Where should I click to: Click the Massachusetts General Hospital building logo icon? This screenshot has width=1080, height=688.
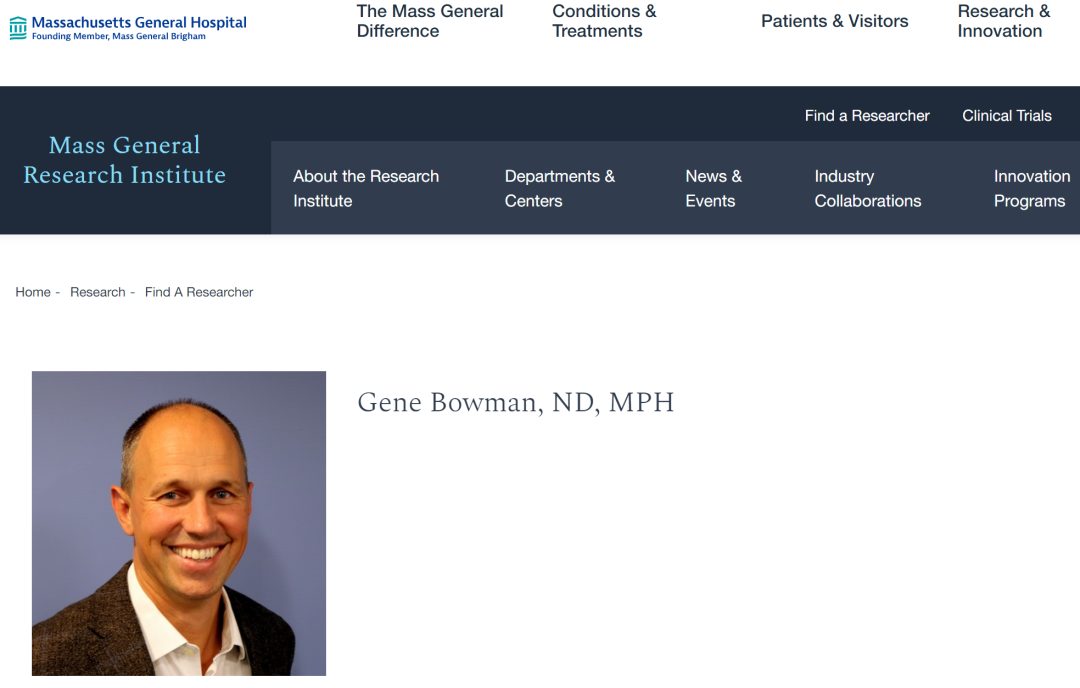pos(18,28)
